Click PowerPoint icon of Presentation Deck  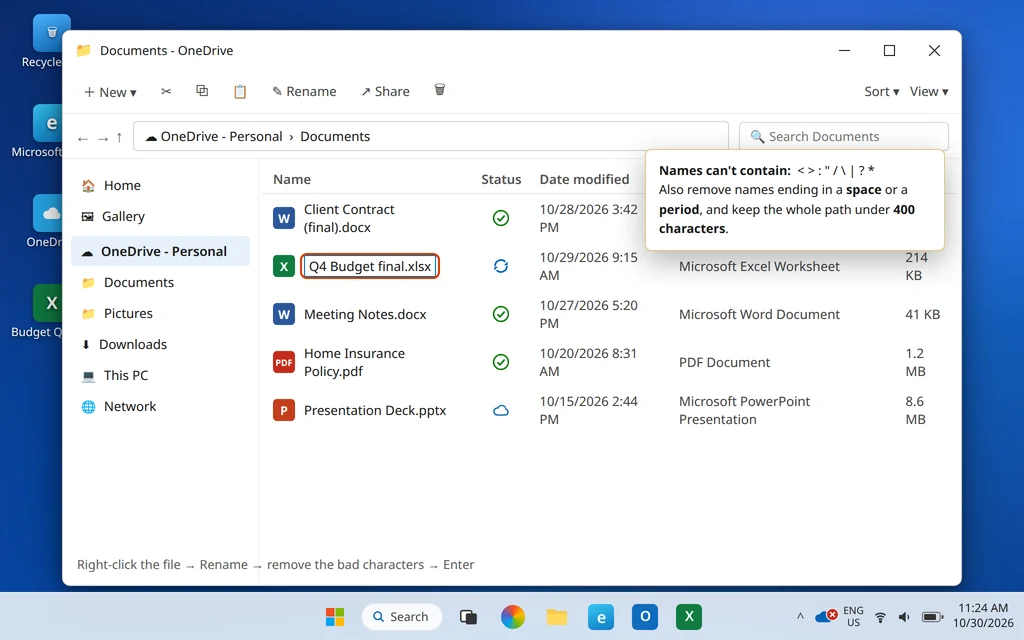283,410
